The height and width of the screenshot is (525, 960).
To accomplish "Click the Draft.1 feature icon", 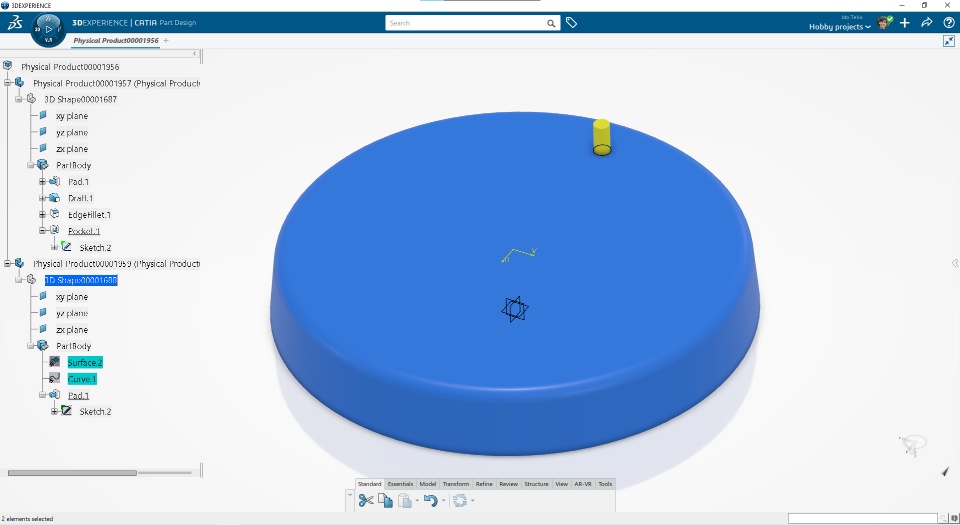I will pos(54,198).
